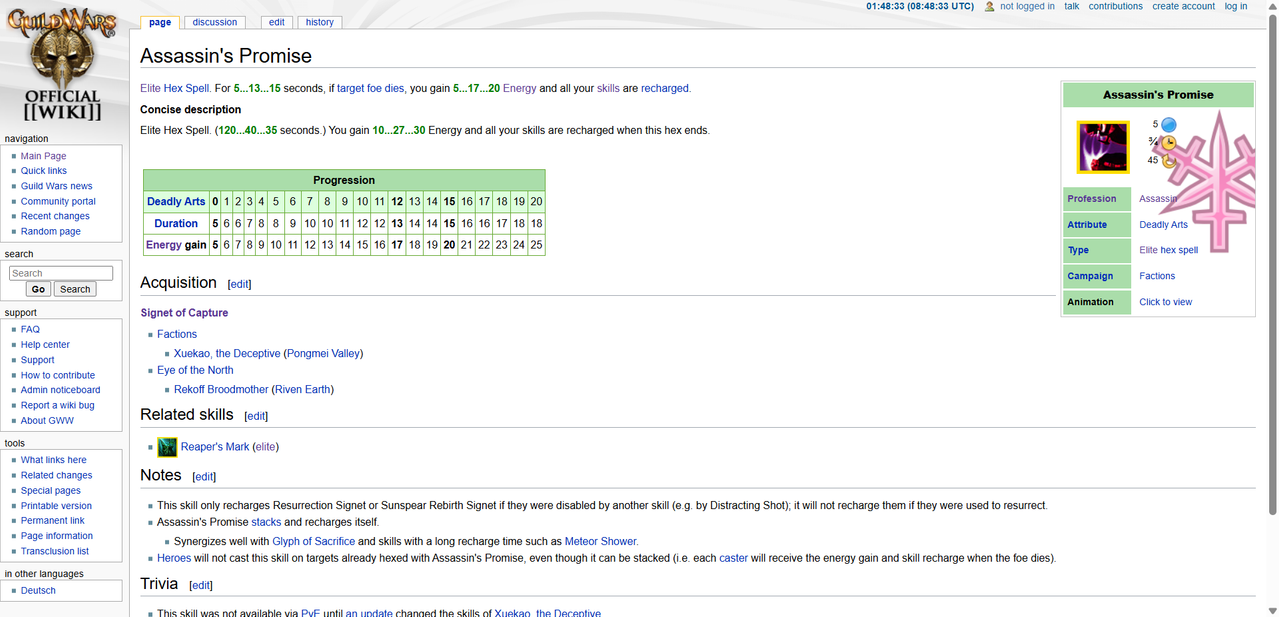1279x617 pixels.
Task: Open Recent changes in the sidebar
Action: [55, 216]
